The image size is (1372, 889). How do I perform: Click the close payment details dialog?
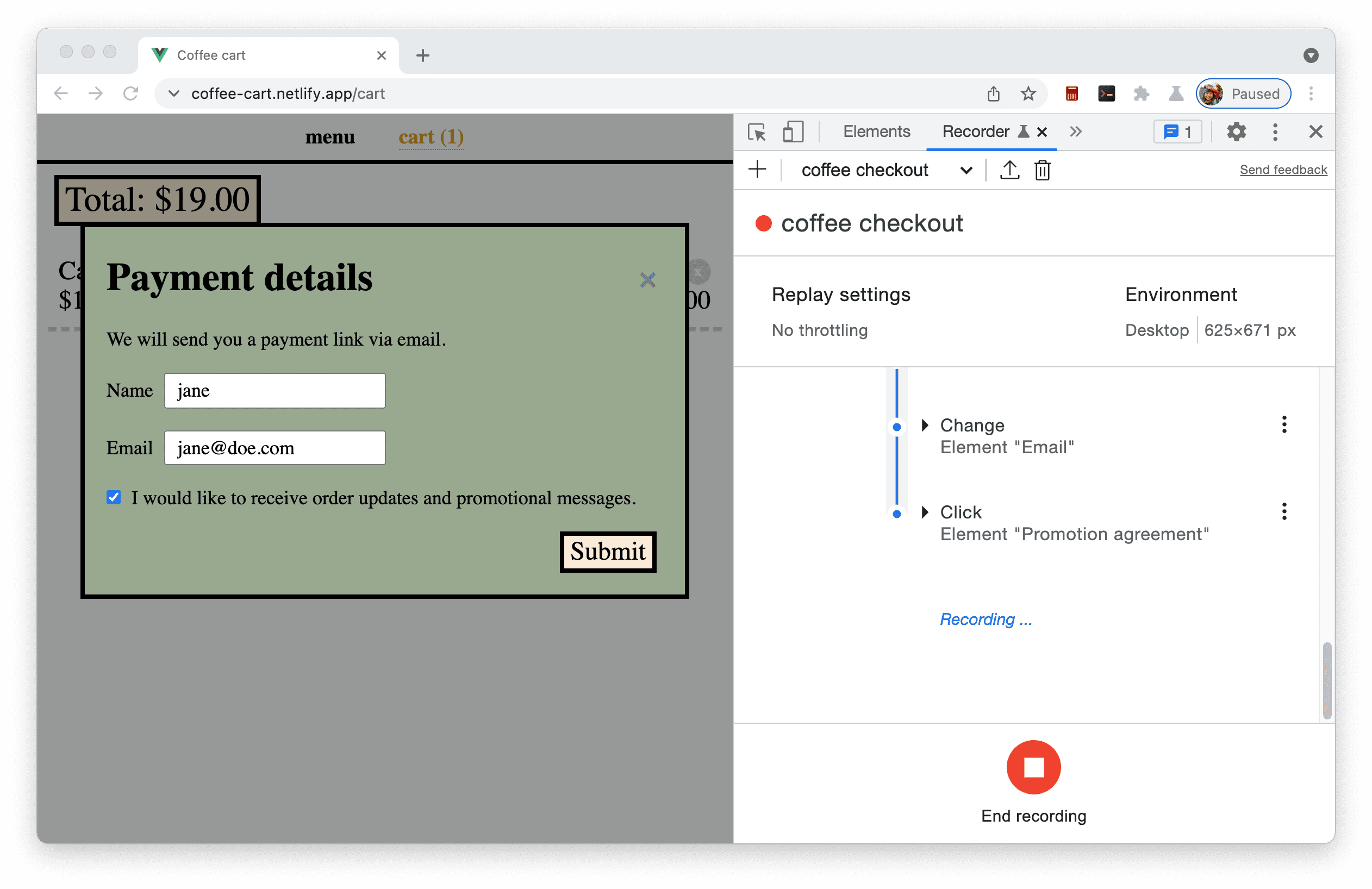tap(647, 279)
